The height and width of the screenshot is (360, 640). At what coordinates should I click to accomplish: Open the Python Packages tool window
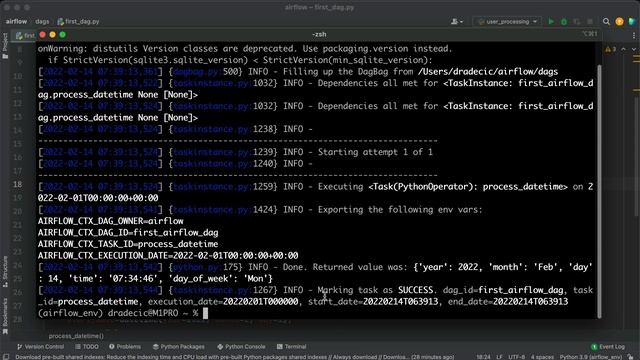tap(178, 347)
